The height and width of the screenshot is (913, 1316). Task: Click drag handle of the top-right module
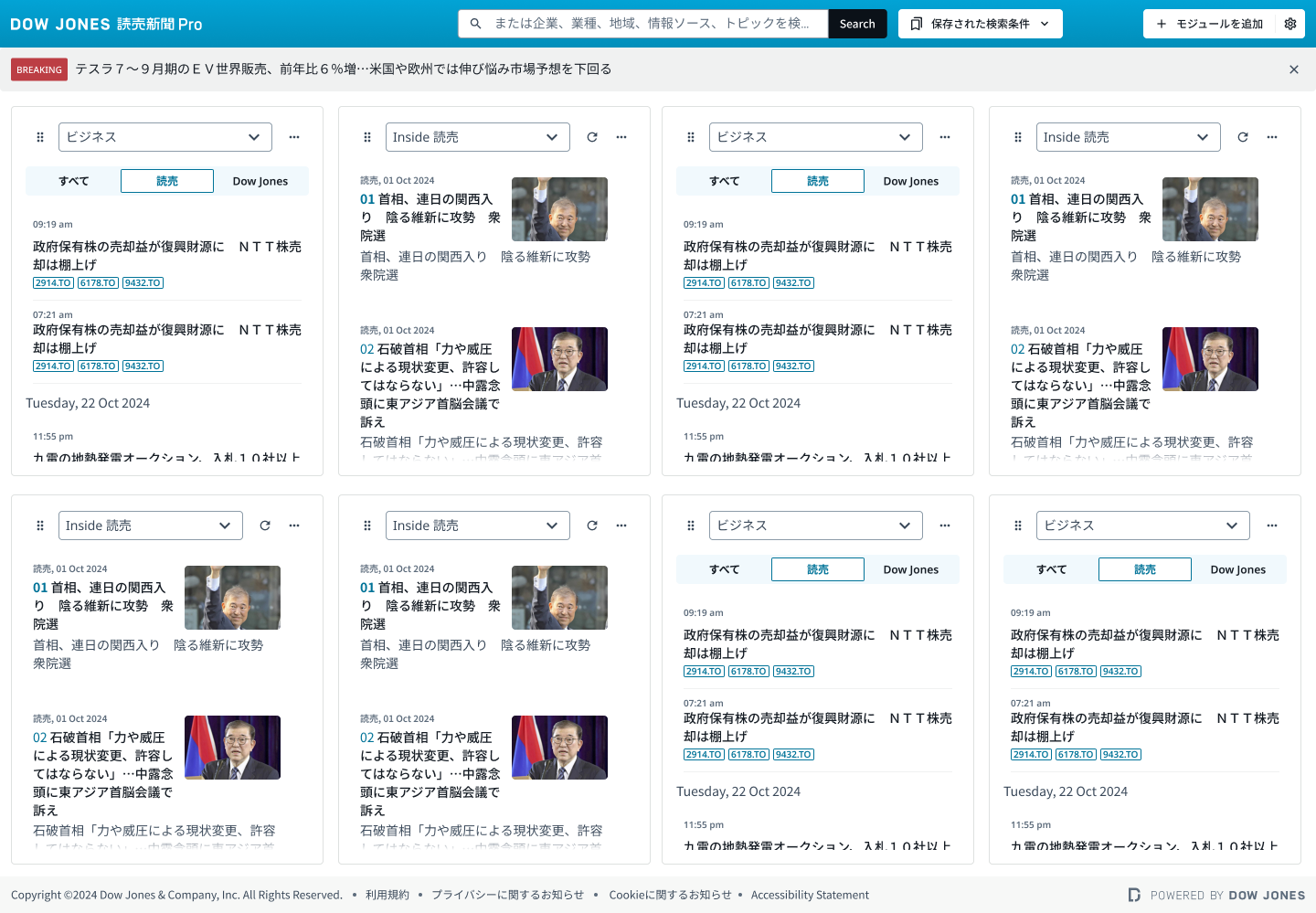[1018, 137]
